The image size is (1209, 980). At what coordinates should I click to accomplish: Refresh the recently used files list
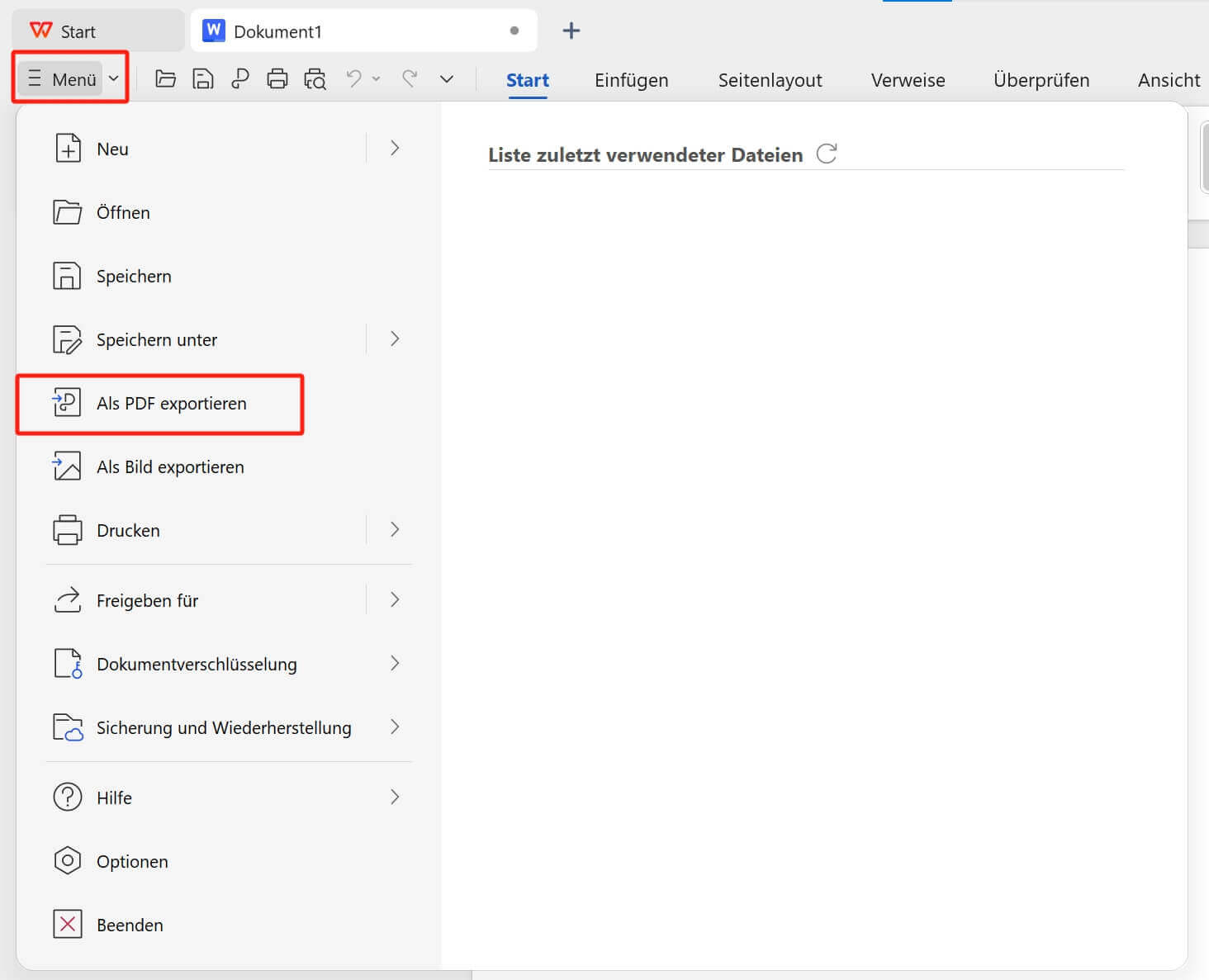[x=827, y=154]
